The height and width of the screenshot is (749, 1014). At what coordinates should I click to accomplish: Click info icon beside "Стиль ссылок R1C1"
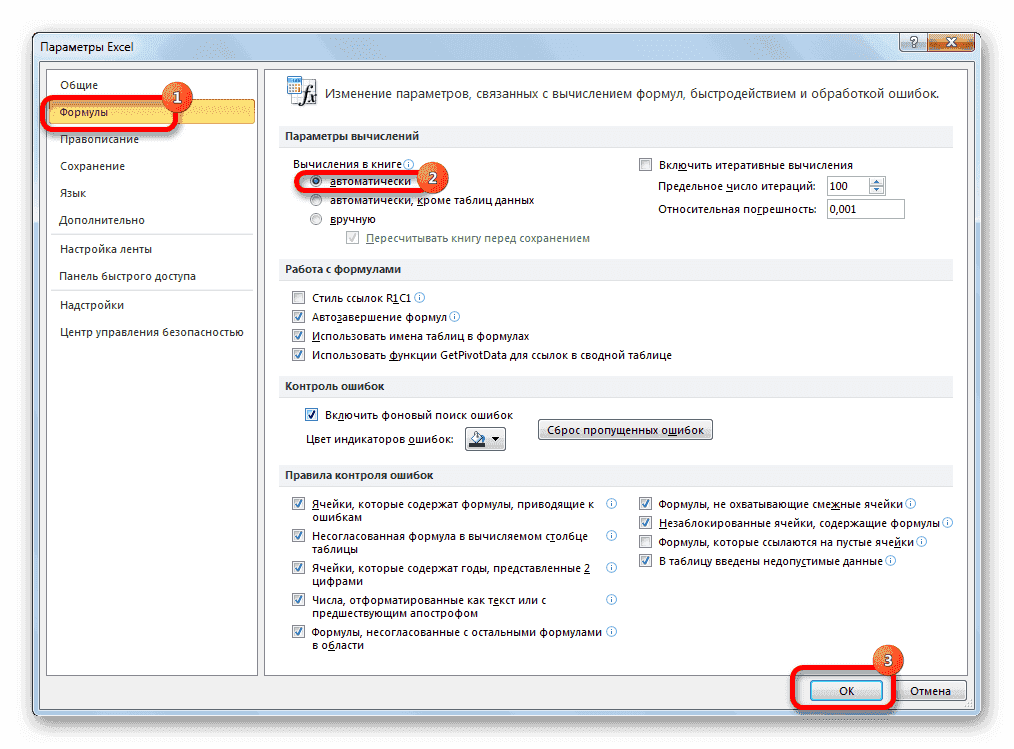pyautogui.click(x=418, y=297)
